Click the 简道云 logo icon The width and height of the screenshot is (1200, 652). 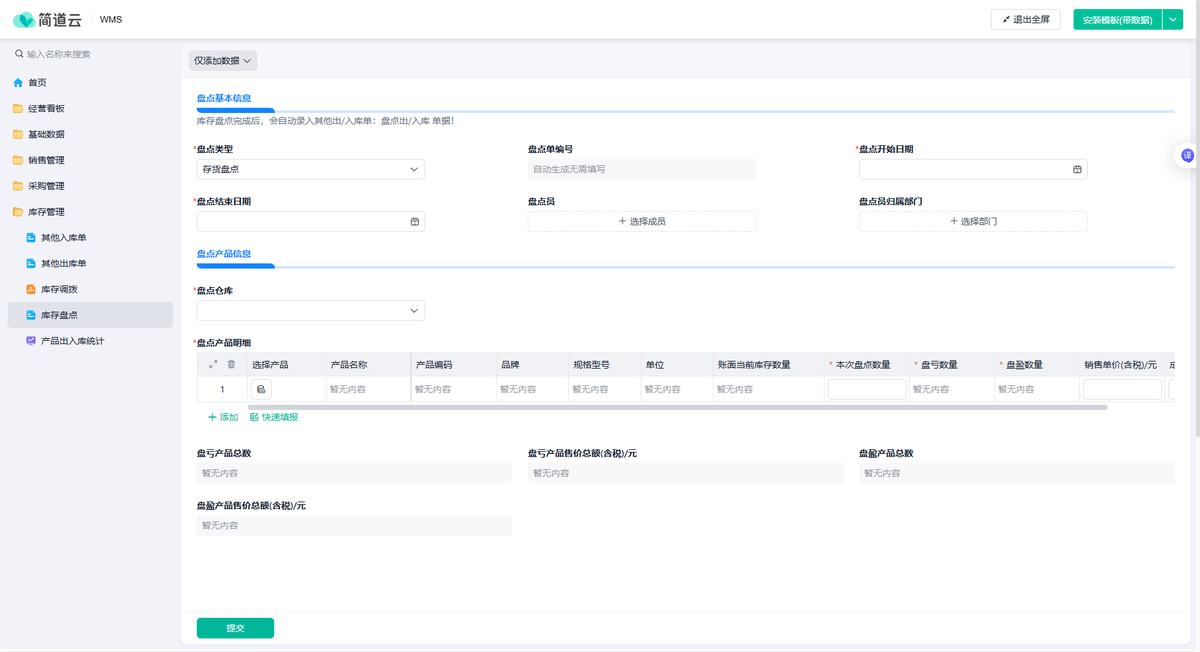click(x=23, y=20)
